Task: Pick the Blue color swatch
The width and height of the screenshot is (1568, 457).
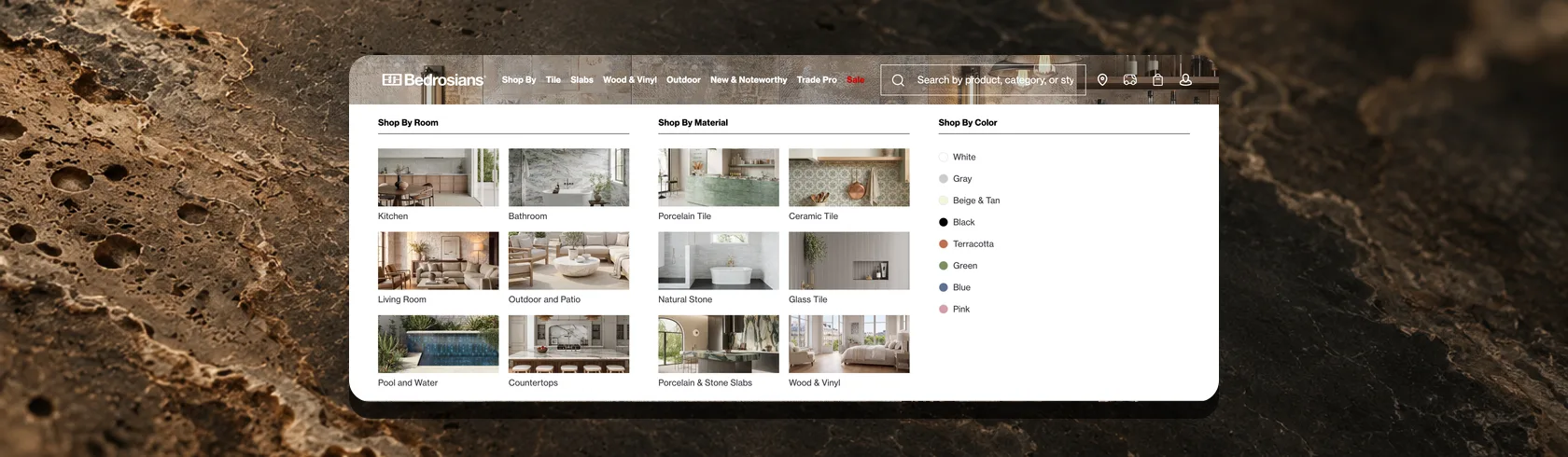Action: [944, 287]
